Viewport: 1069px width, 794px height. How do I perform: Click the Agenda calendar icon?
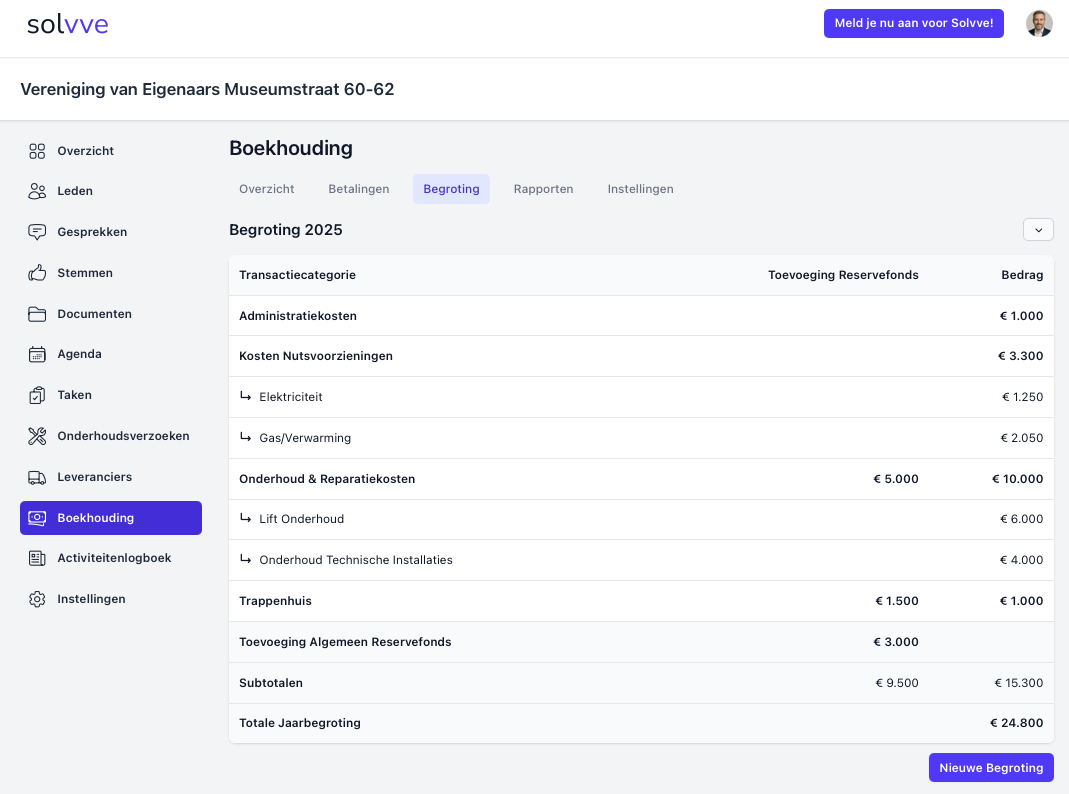pos(37,354)
